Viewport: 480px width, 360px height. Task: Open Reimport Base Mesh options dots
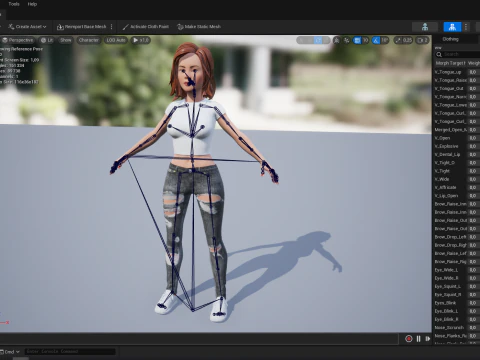112,27
